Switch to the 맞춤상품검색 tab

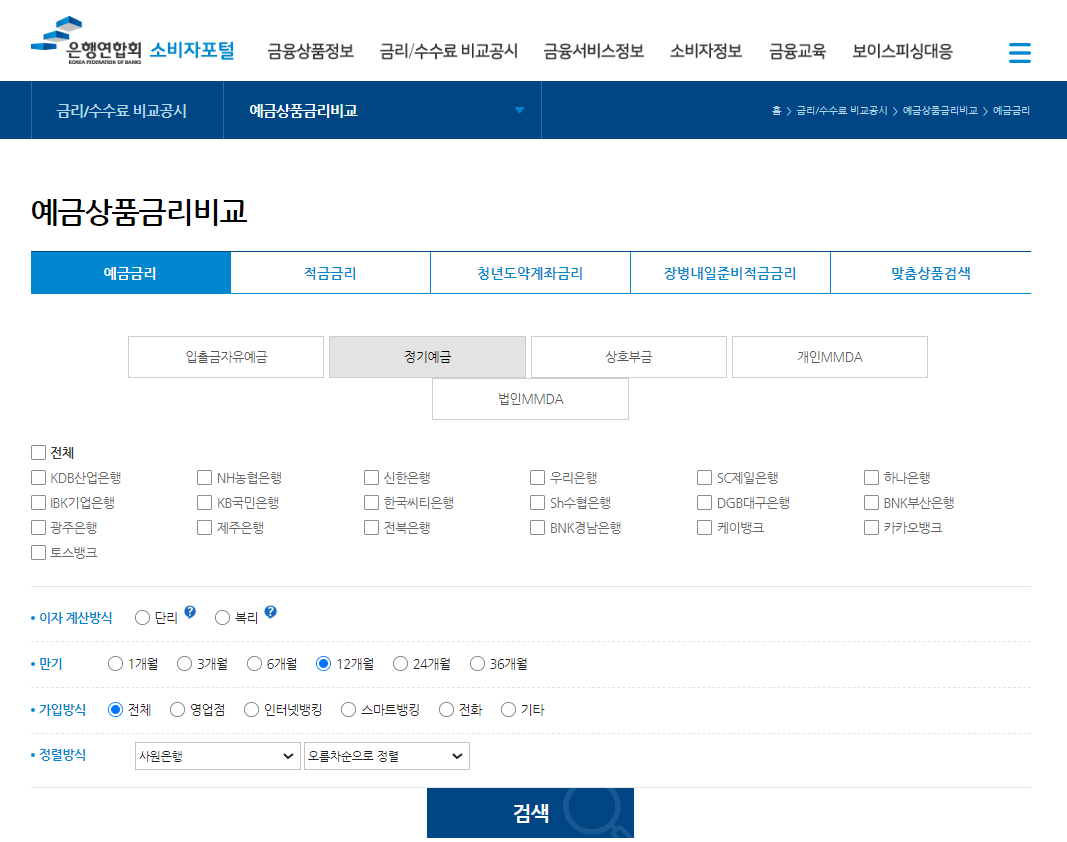point(930,271)
